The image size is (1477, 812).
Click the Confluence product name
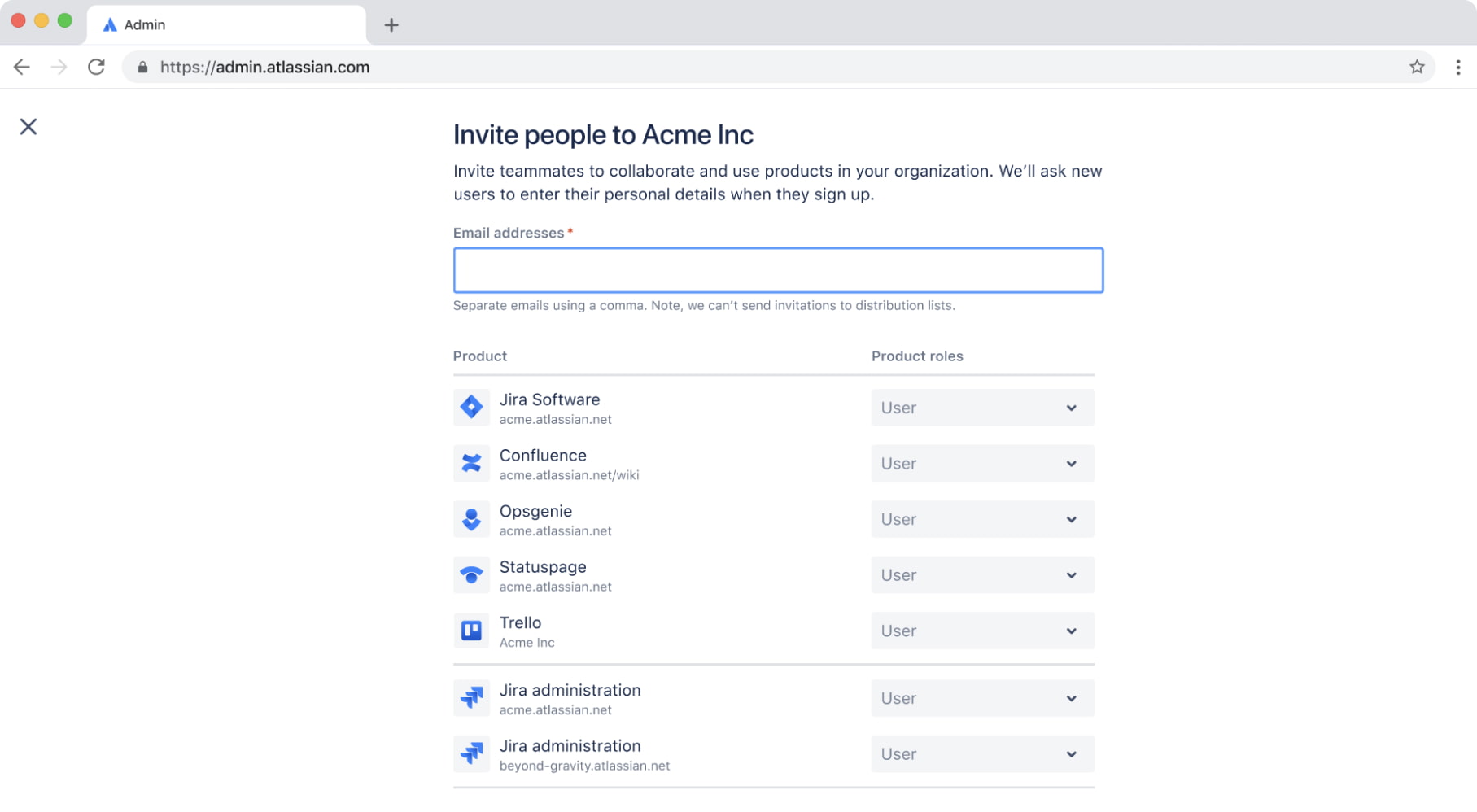coord(543,456)
